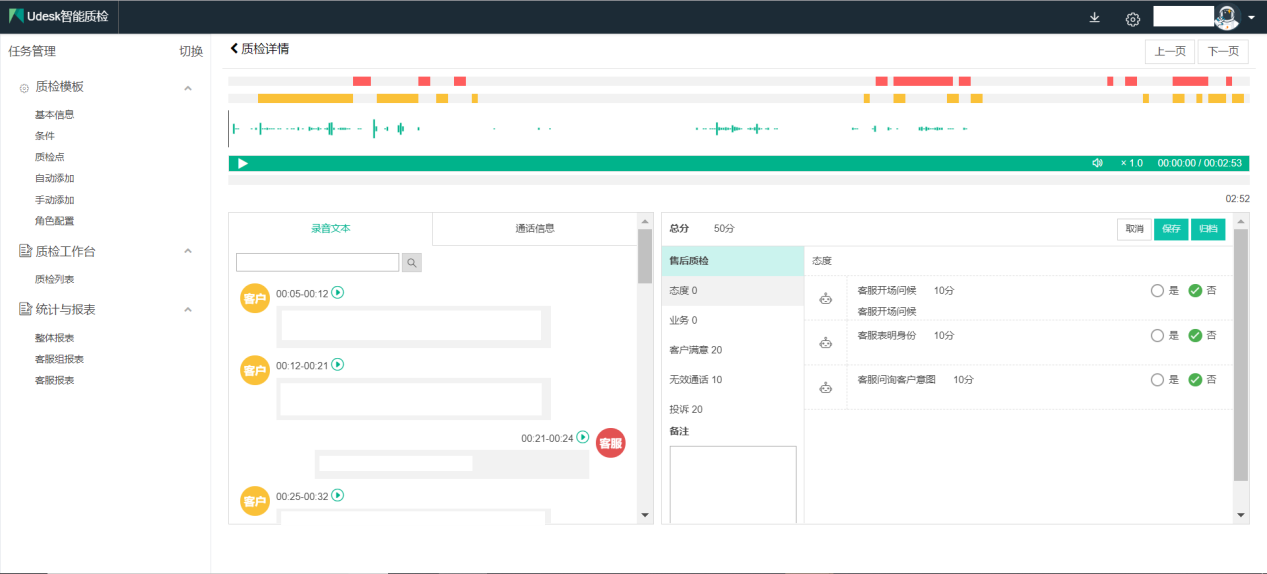Click the download icon in top bar
The height and width of the screenshot is (574, 1267).
1095,18
